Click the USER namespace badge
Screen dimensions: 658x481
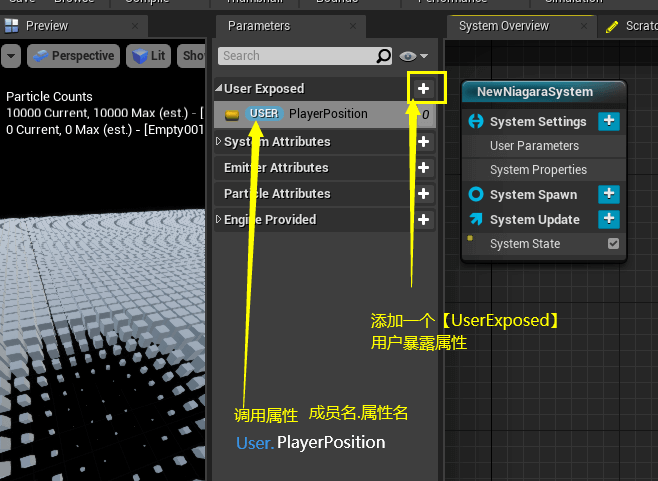[x=264, y=114]
